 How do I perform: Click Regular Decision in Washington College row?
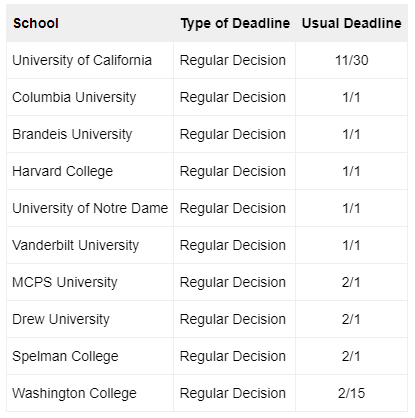pos(235,393)
